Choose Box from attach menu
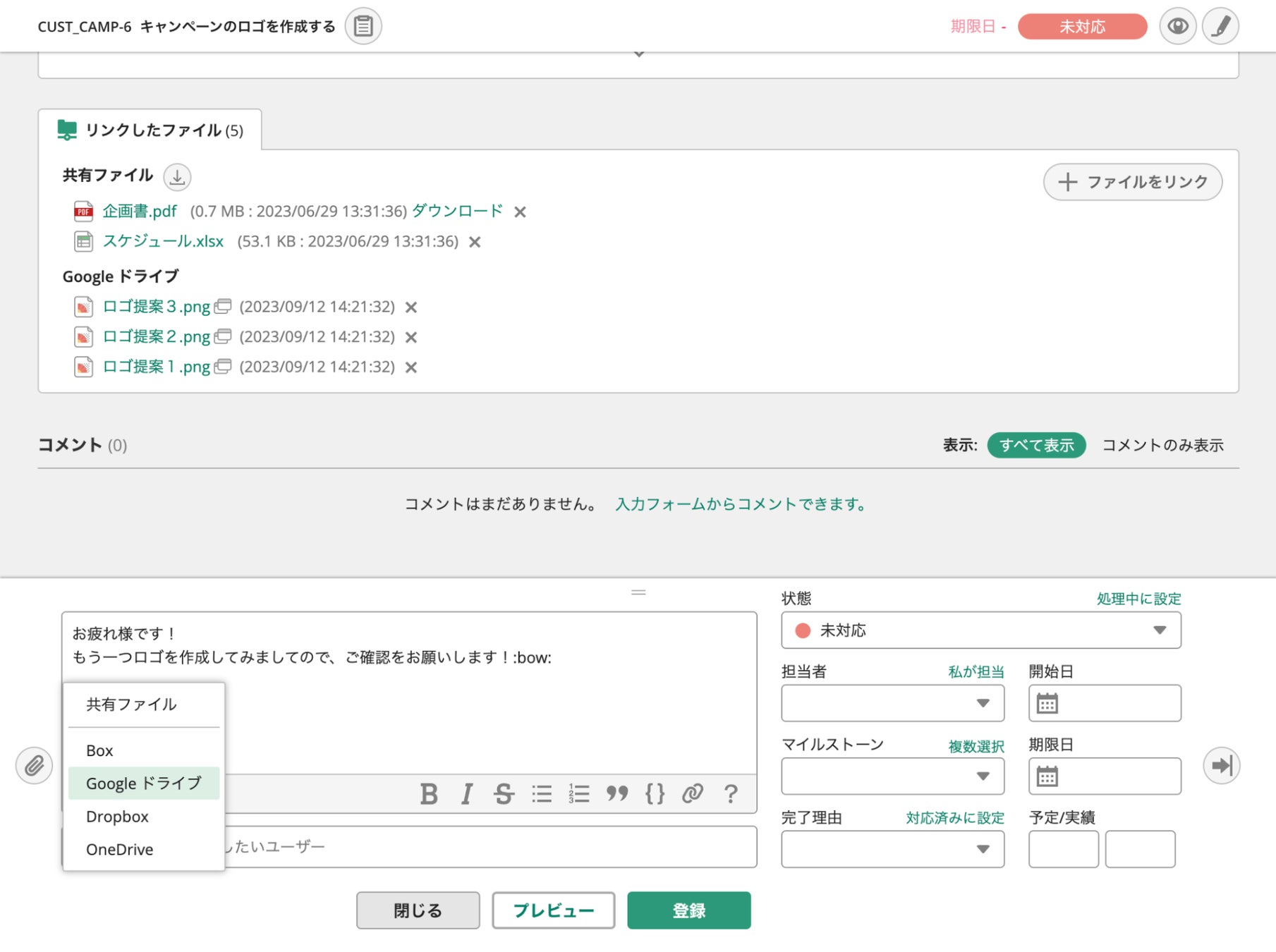Image resolution: width=1276 pixels, height=952 pixels. coord(144,751)
